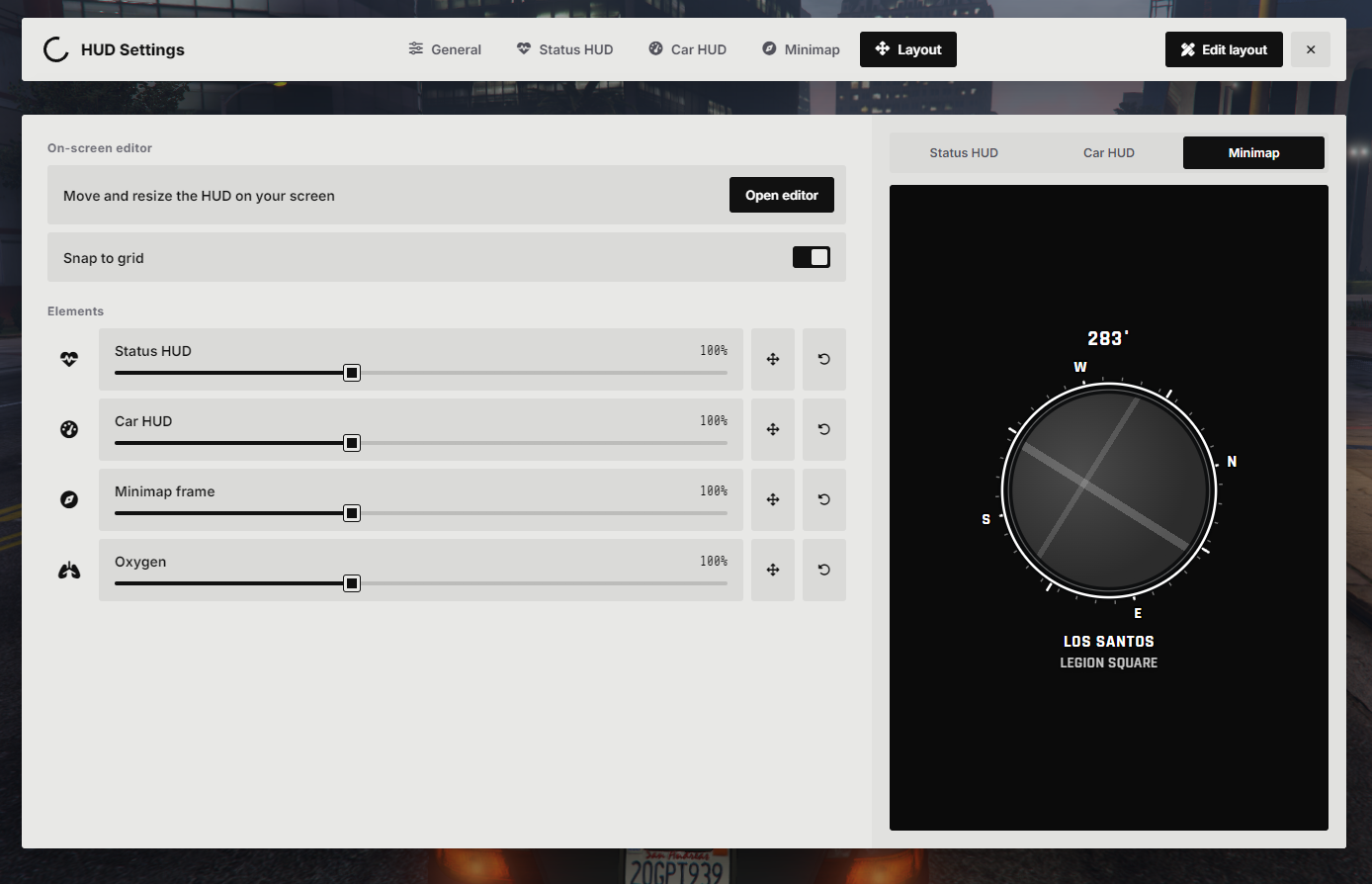Viewport: 1372px width, 884px height.
Task: Click the Oxygen scale slider handle
Action: point(352,583)
